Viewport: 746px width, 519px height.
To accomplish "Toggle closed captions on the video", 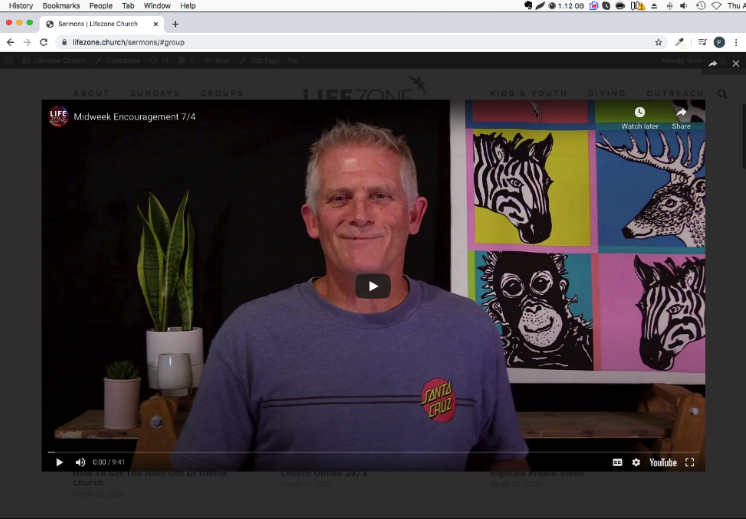I will (617, 462).
